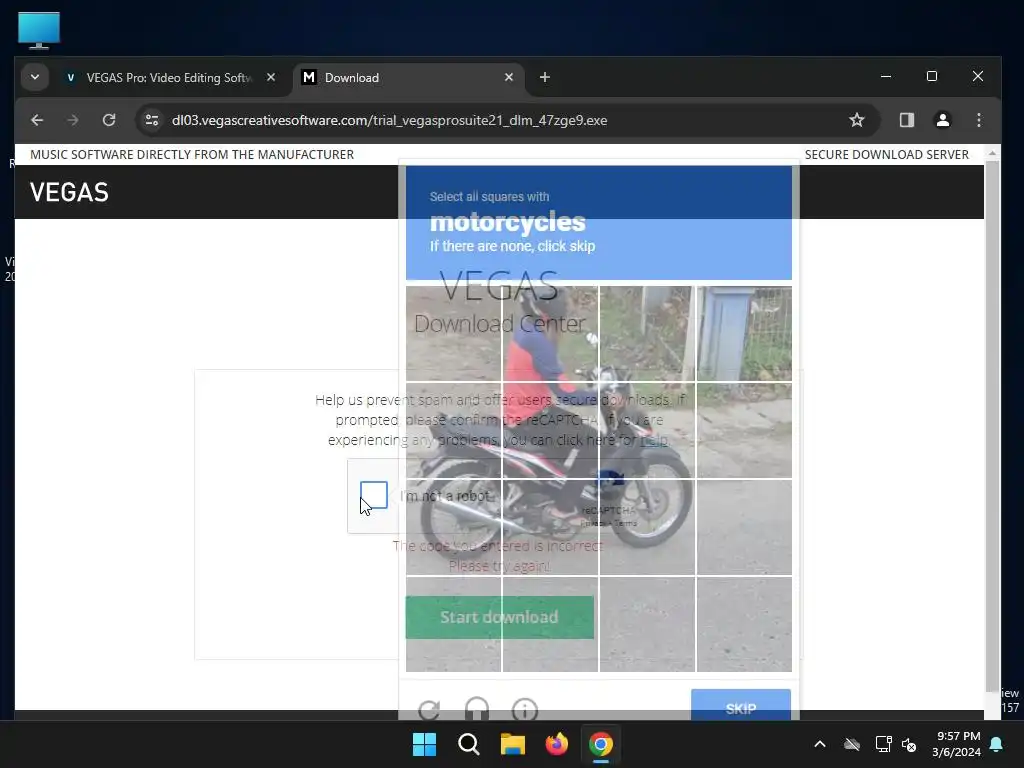This screenshot has width=1024, height=768.
Task: Maximize the Chrome window
Action: (932, 76)
